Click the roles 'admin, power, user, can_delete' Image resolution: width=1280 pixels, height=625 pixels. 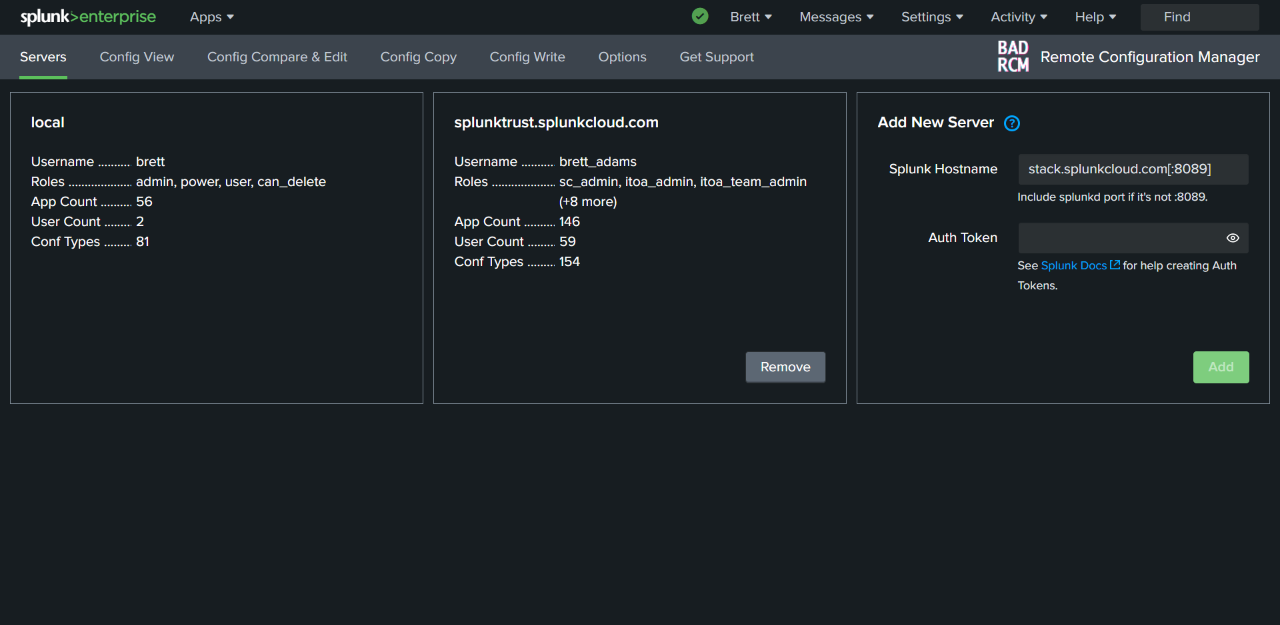[231, 182]
